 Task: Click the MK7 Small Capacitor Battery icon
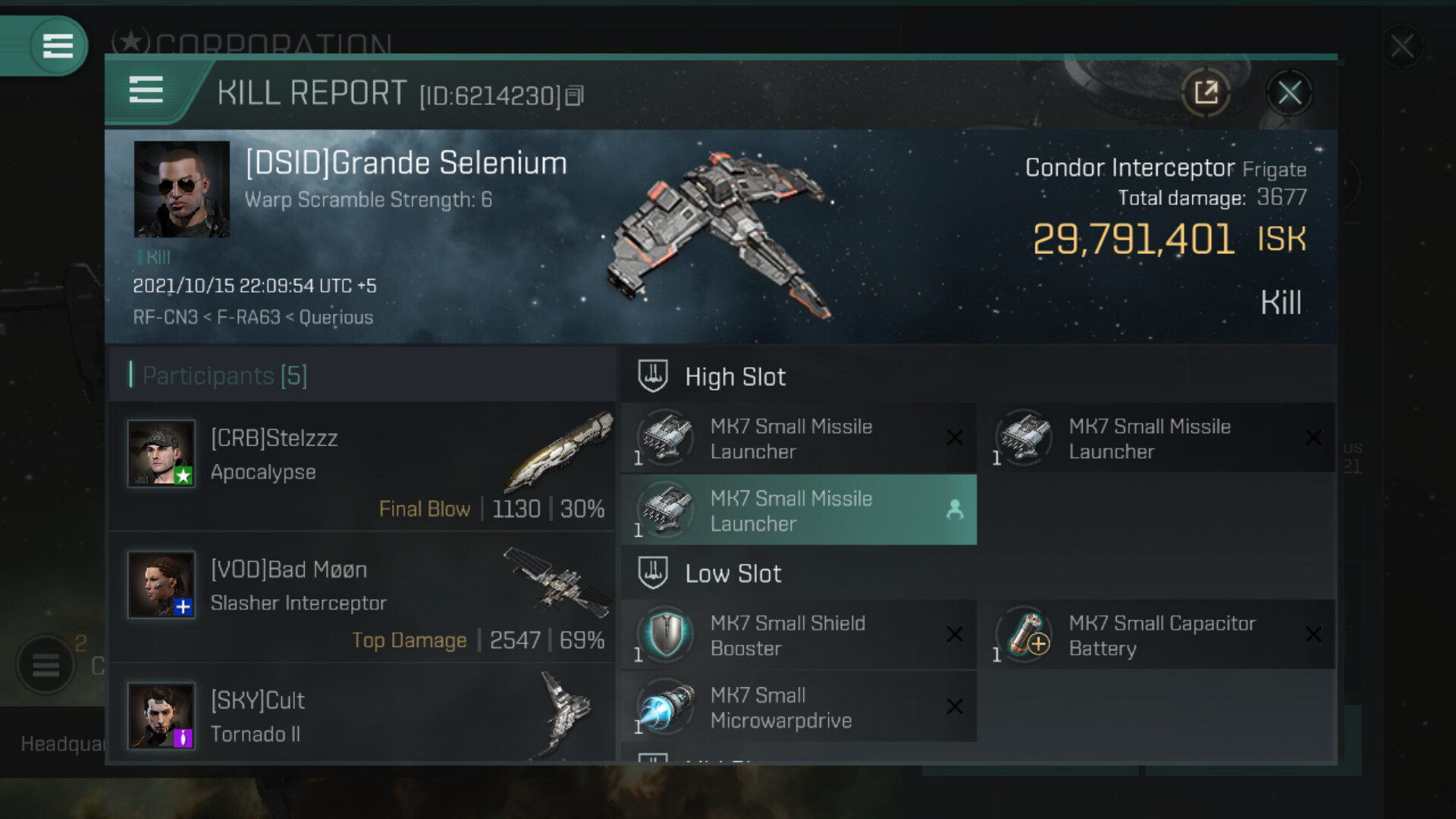(1025, 635)
